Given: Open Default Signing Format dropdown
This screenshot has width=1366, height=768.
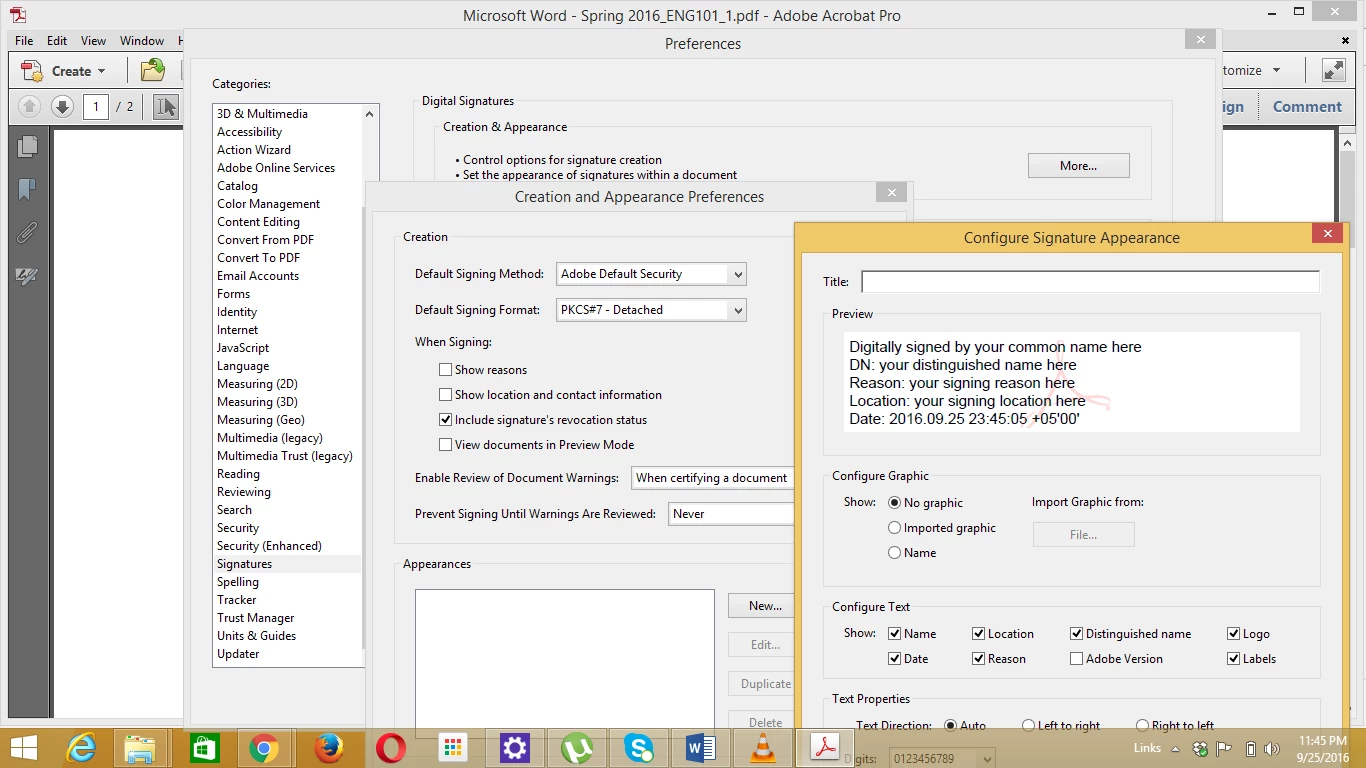Looking at the screenshot, I should (651, 310).
